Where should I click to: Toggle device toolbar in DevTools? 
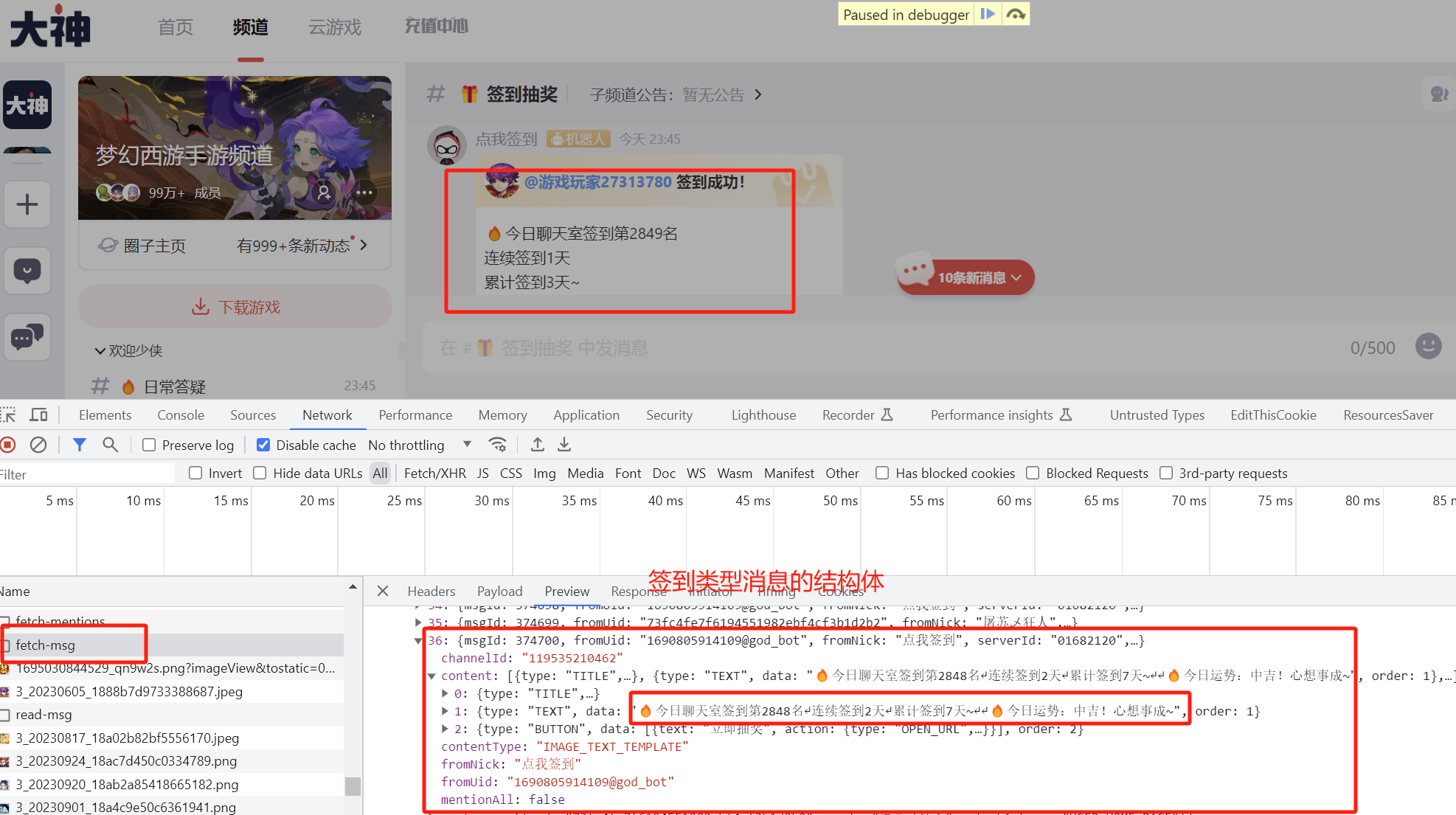click(38, 415)
